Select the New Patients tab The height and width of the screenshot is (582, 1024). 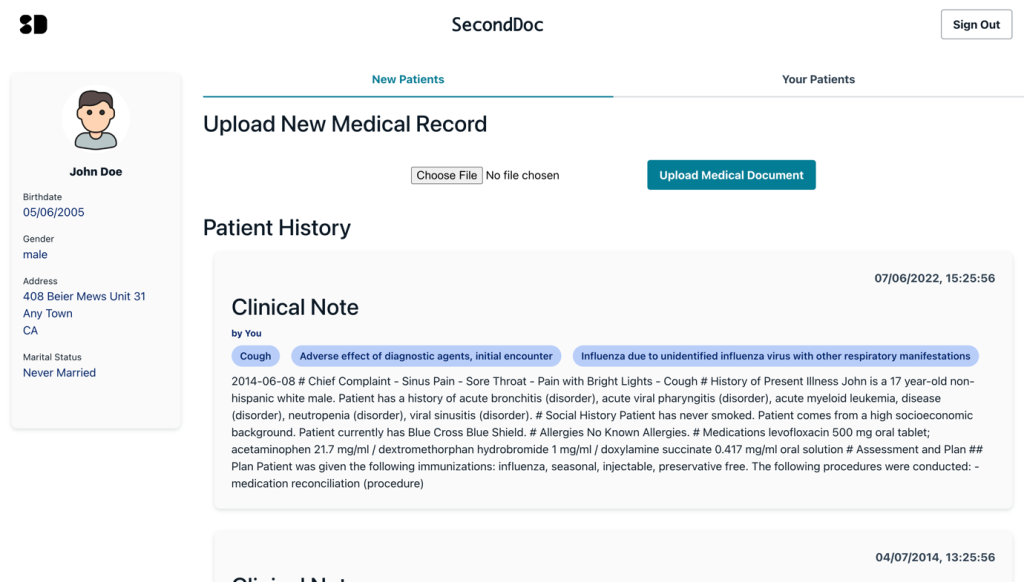pos(408,79)
